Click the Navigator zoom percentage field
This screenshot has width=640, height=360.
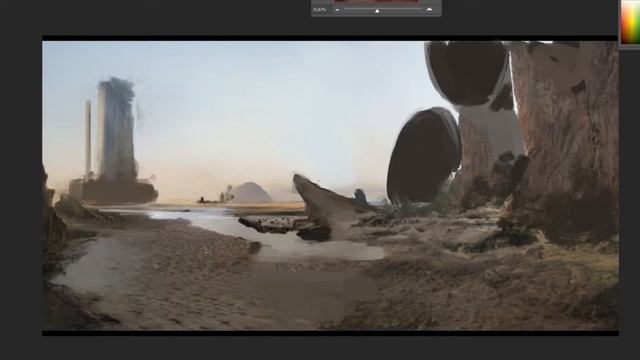coord(320,10)
